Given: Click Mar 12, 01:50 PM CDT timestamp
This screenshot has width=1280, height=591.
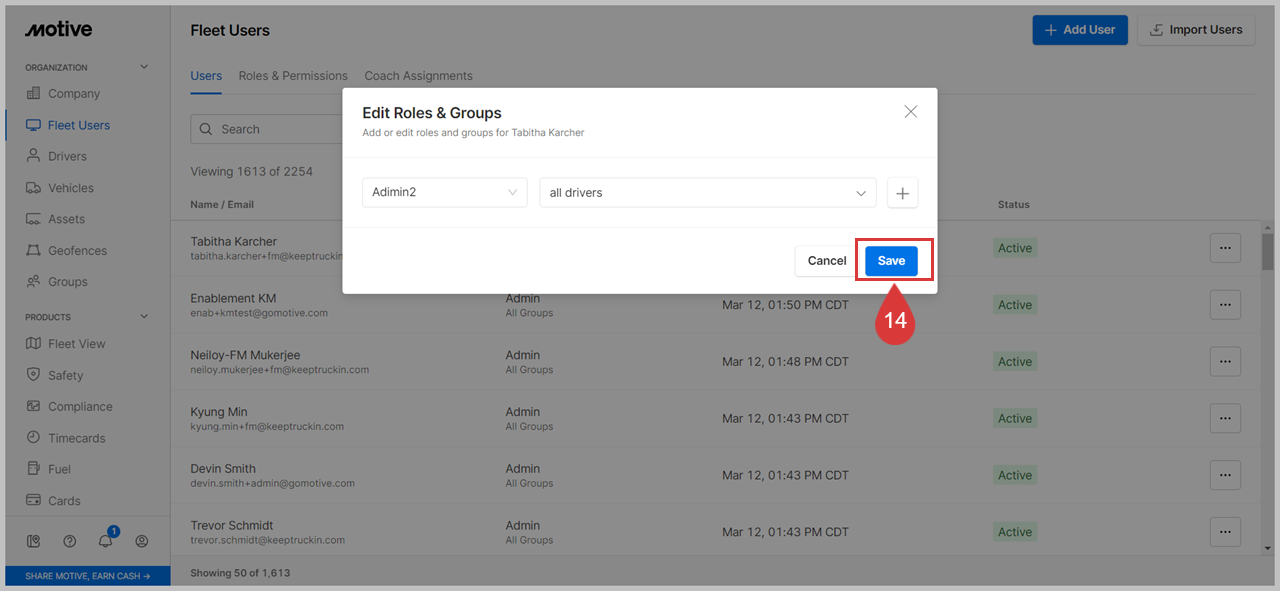Looking at the screenshot, I should pos(785,305).
